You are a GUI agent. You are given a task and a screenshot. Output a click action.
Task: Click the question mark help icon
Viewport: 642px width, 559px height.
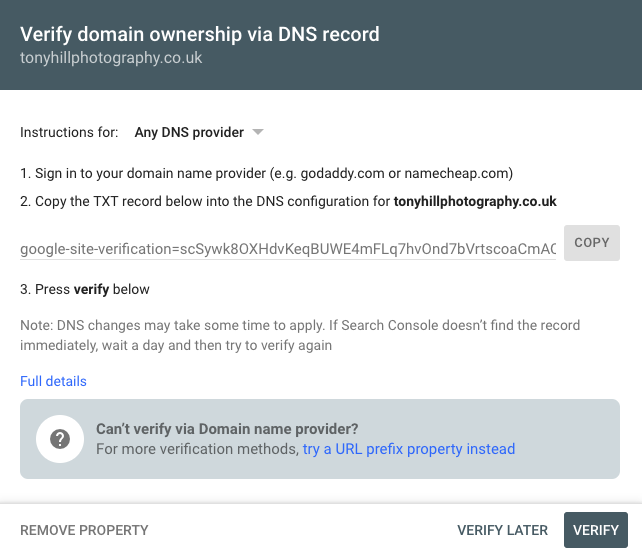60,439
